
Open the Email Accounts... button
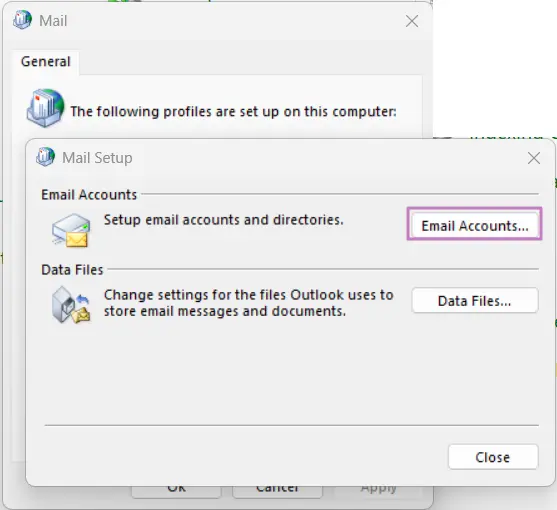tap(475, 226)
